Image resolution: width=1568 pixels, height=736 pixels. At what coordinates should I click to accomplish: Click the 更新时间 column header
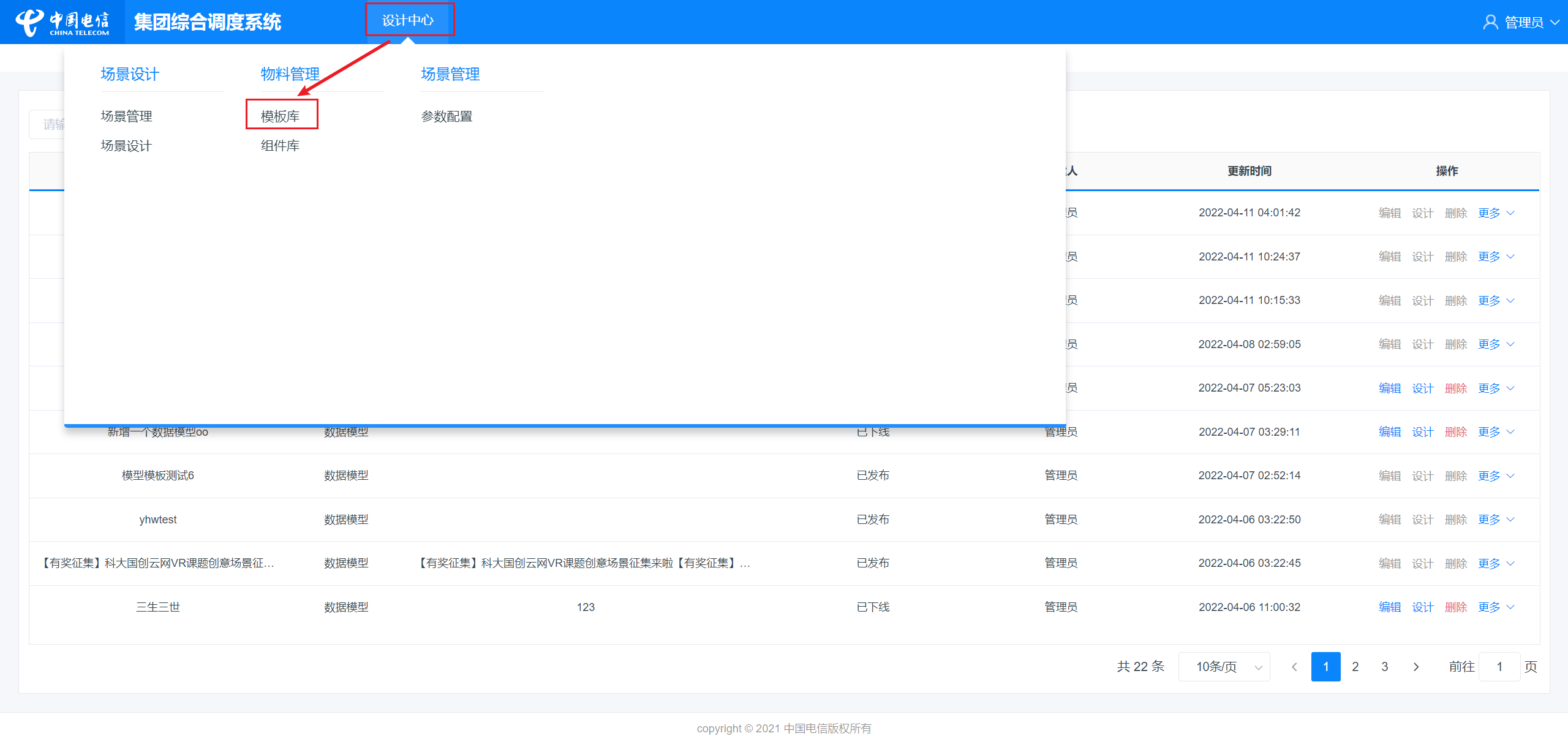(x=1249, y=171)
